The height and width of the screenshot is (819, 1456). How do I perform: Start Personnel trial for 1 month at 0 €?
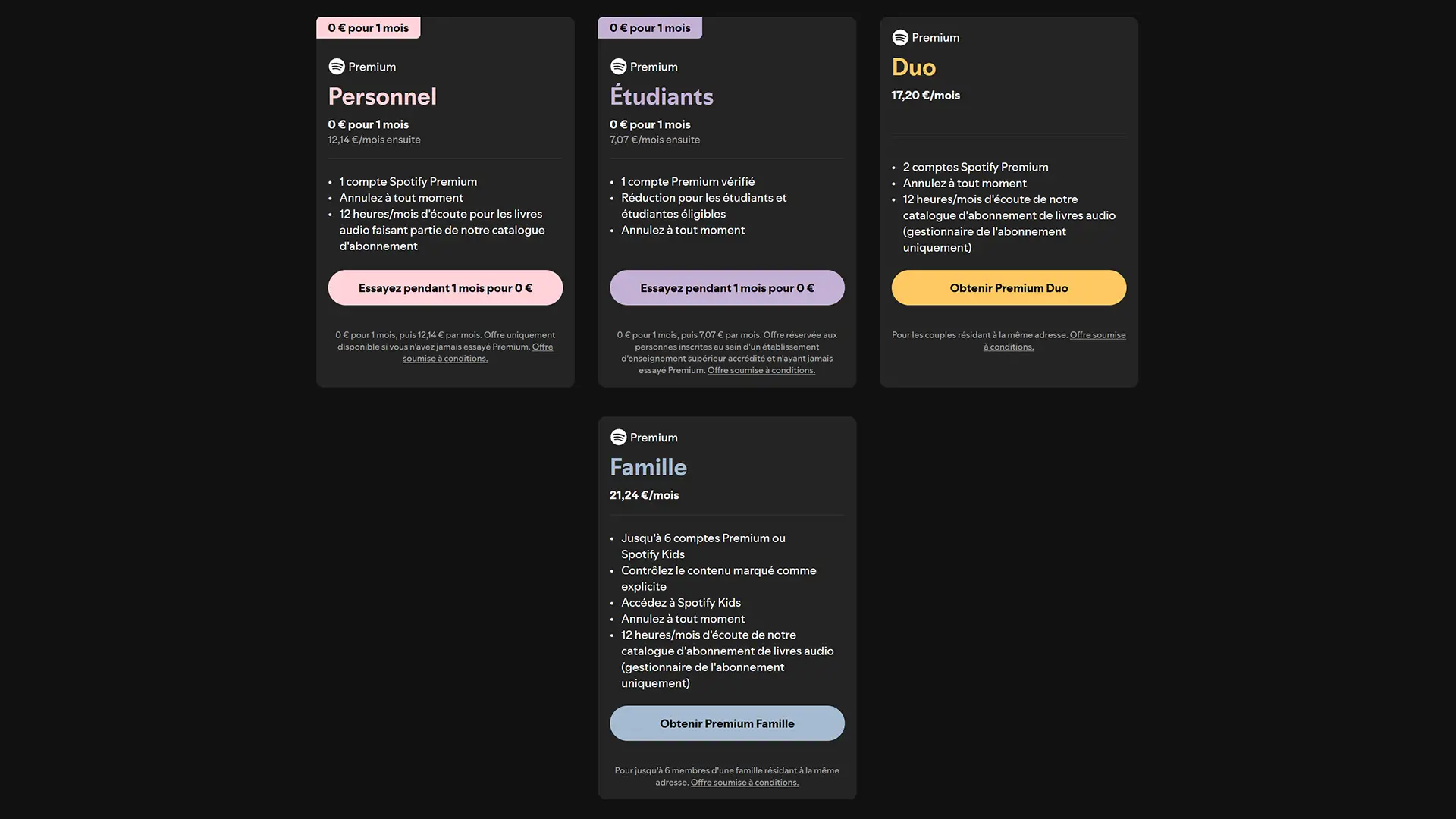(x=445, y=288)
